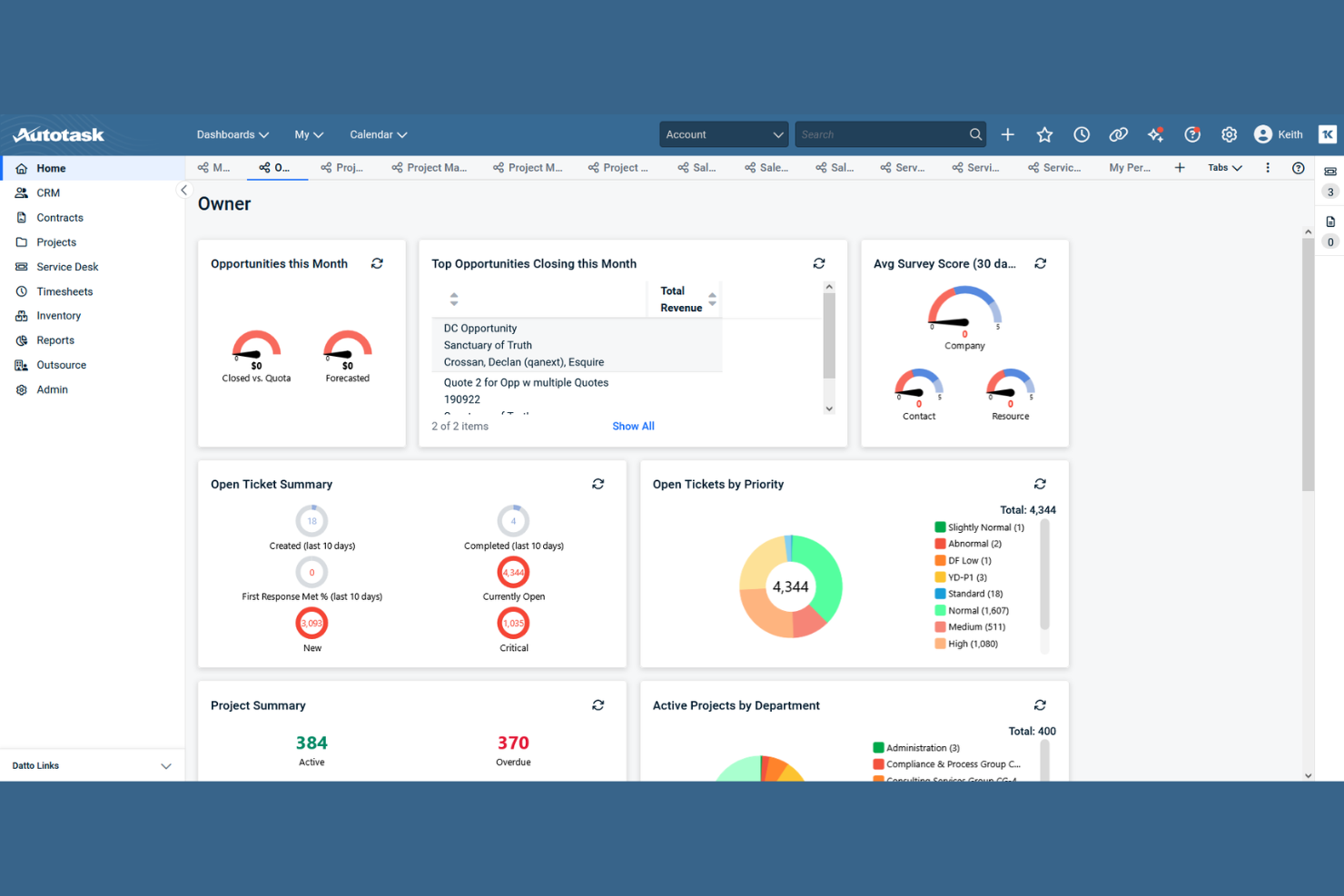Click the Currently Open 4,344 ticket gauge

pyautogui.click(x=514, y=573)
